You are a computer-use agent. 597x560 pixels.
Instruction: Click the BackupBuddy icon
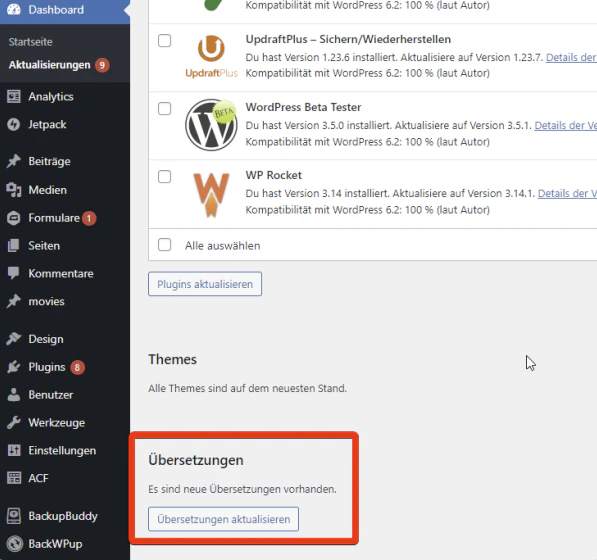(x=14, y=516)
